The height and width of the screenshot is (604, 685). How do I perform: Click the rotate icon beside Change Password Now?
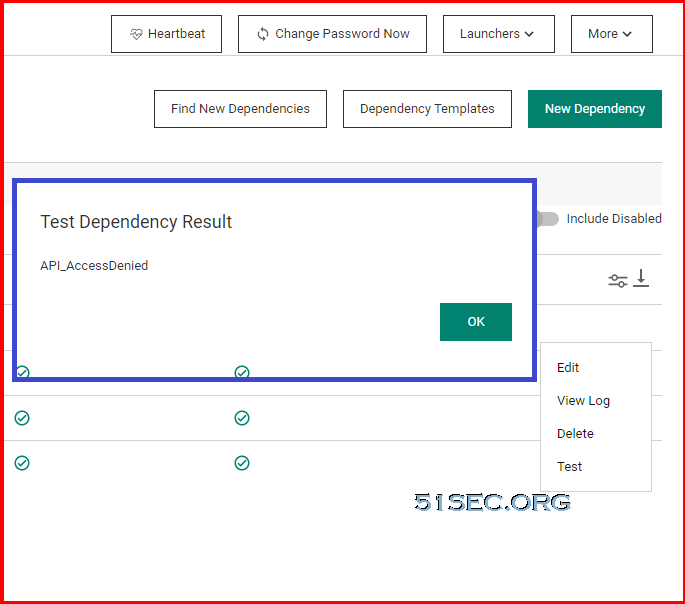[x=263, y=34]
